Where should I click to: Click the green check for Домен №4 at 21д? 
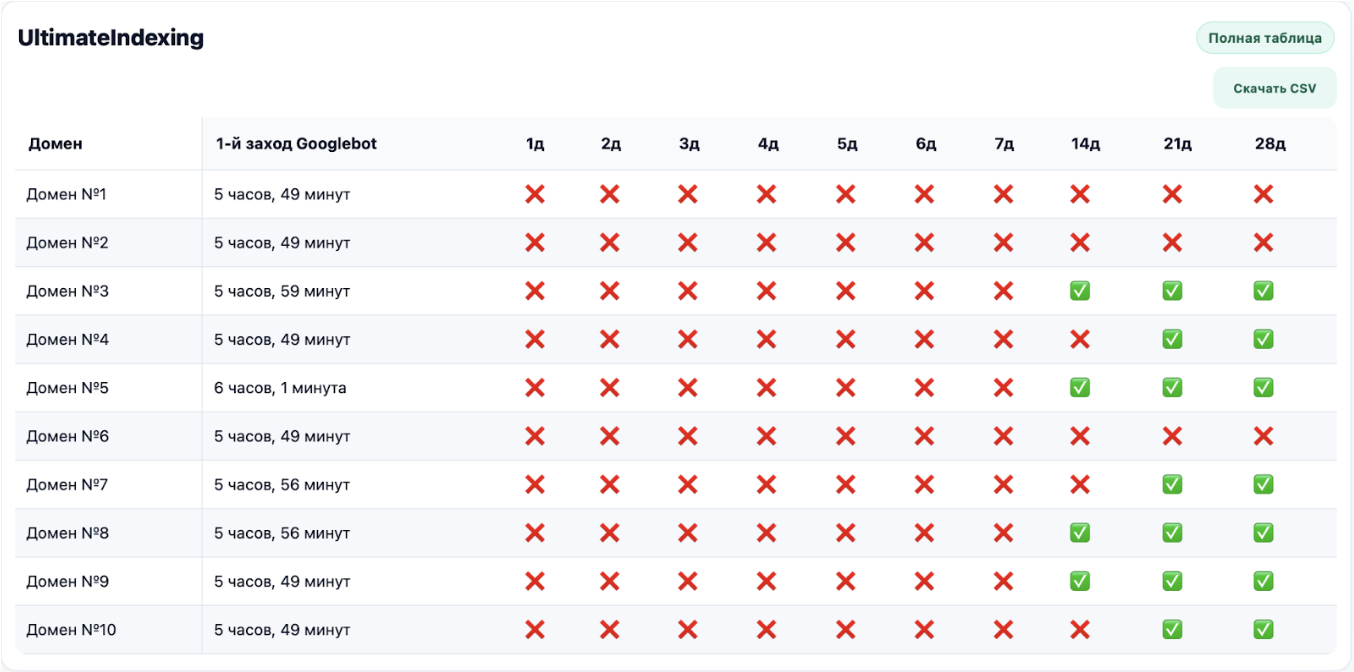1172,340
